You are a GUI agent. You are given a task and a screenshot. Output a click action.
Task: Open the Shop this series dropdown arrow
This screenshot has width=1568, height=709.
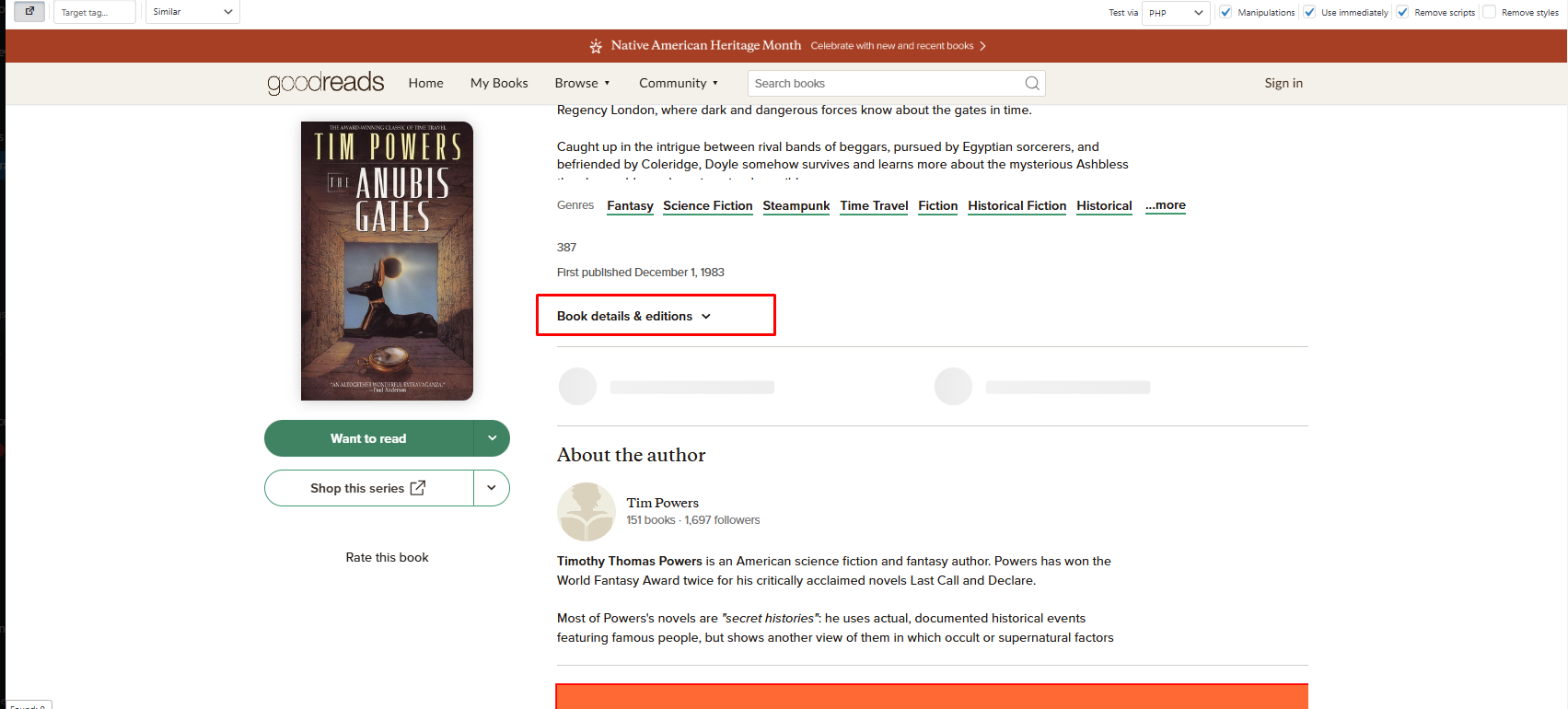492,488
